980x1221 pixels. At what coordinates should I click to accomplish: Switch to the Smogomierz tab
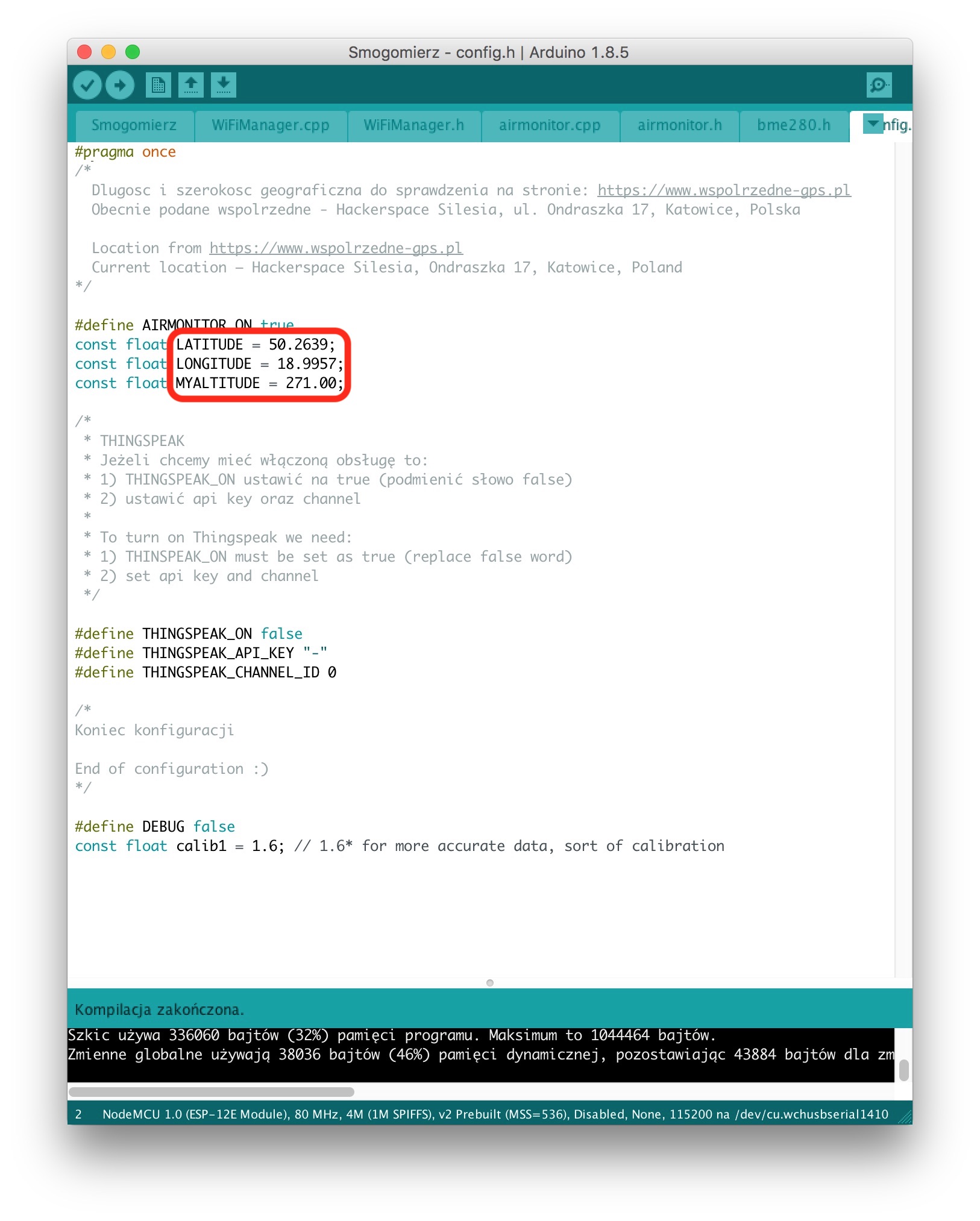134,125
